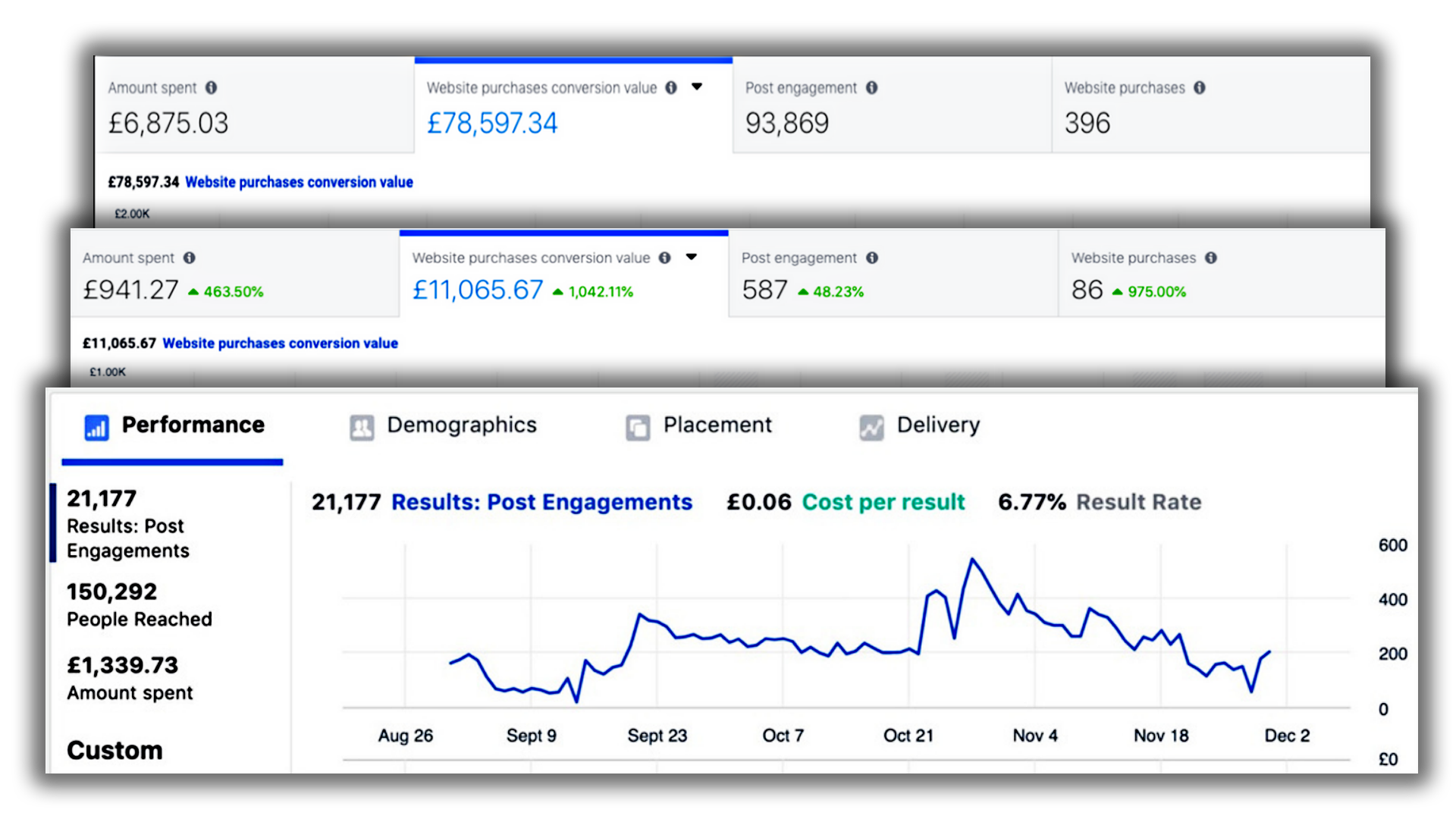The width and height of the screenshot is (1456, 819).
Task: Click the Performance bar chart icon
Action: [96, 428]
